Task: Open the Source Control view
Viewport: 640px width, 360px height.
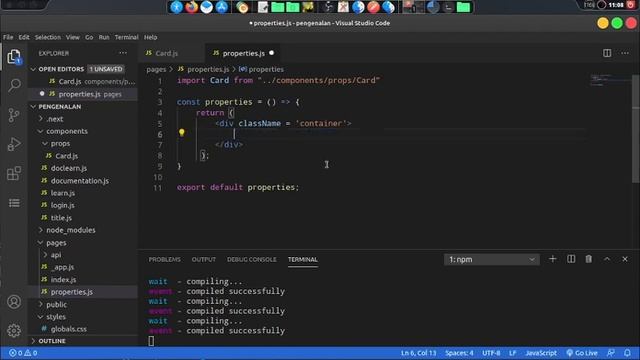Action: click(14, 115)
